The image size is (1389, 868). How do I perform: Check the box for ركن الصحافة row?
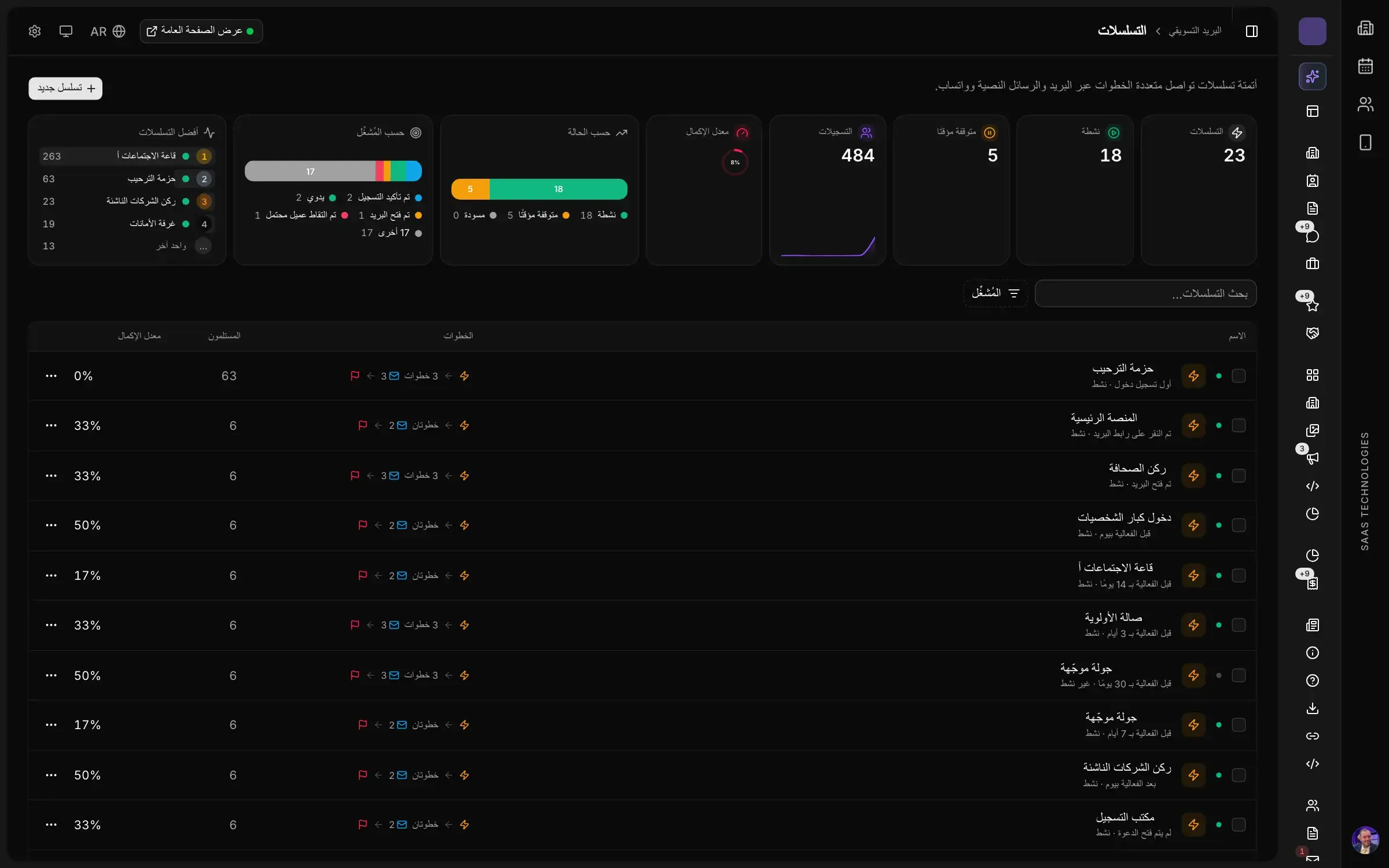pyautogui.click(x=1239, y=476)
